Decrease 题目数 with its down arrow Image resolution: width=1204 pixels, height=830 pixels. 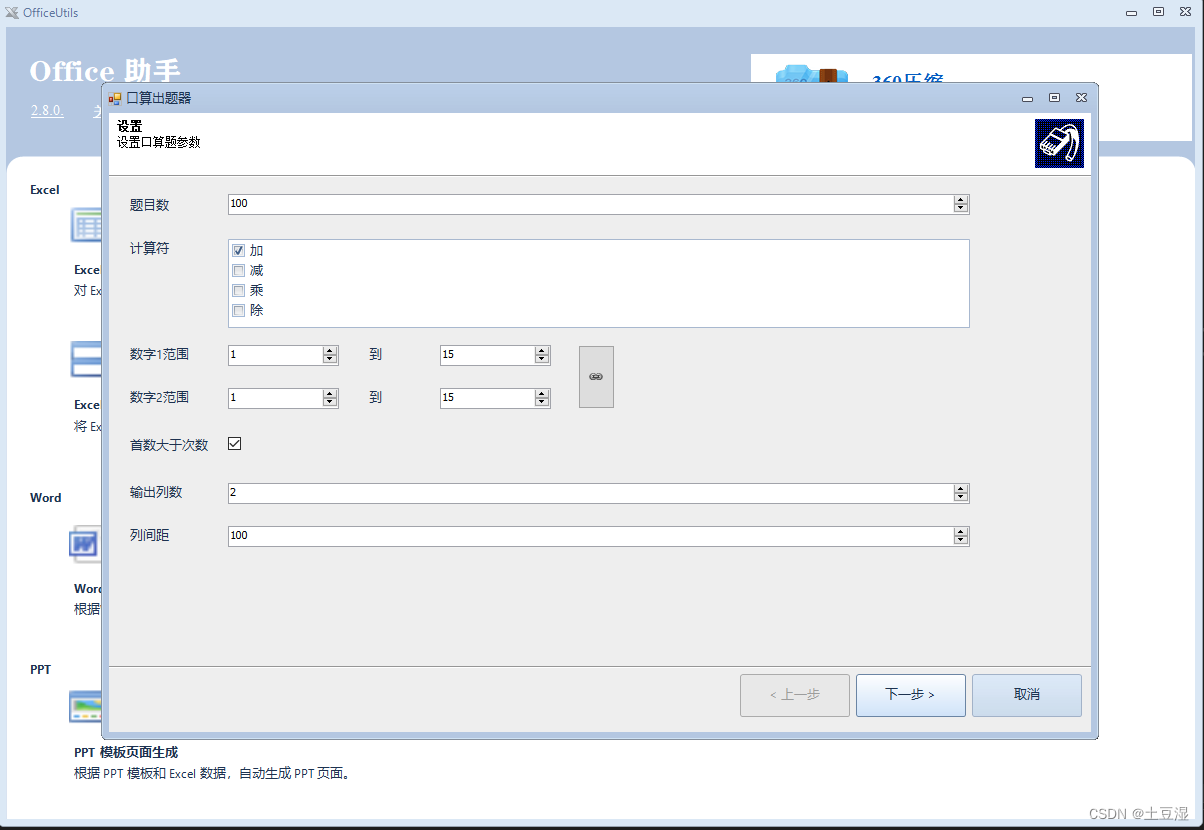[961, 209]
